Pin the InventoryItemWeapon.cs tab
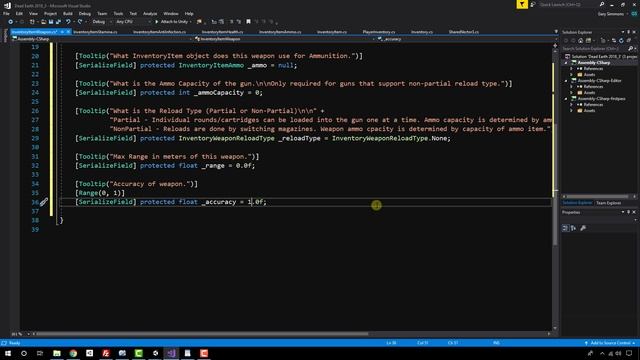640x360 pixels. coord(62,32)
